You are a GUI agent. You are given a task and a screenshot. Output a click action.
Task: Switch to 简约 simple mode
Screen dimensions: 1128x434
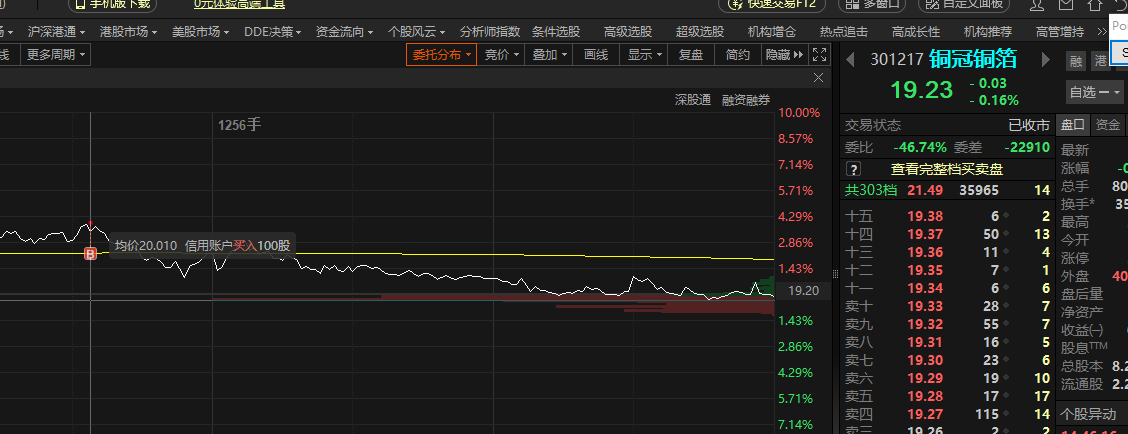[x=738, y=55]
